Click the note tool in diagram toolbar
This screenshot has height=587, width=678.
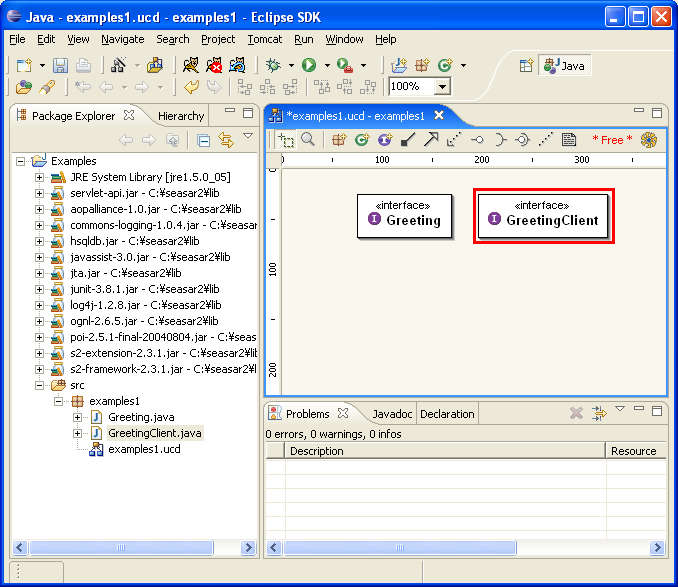point(569,140)
